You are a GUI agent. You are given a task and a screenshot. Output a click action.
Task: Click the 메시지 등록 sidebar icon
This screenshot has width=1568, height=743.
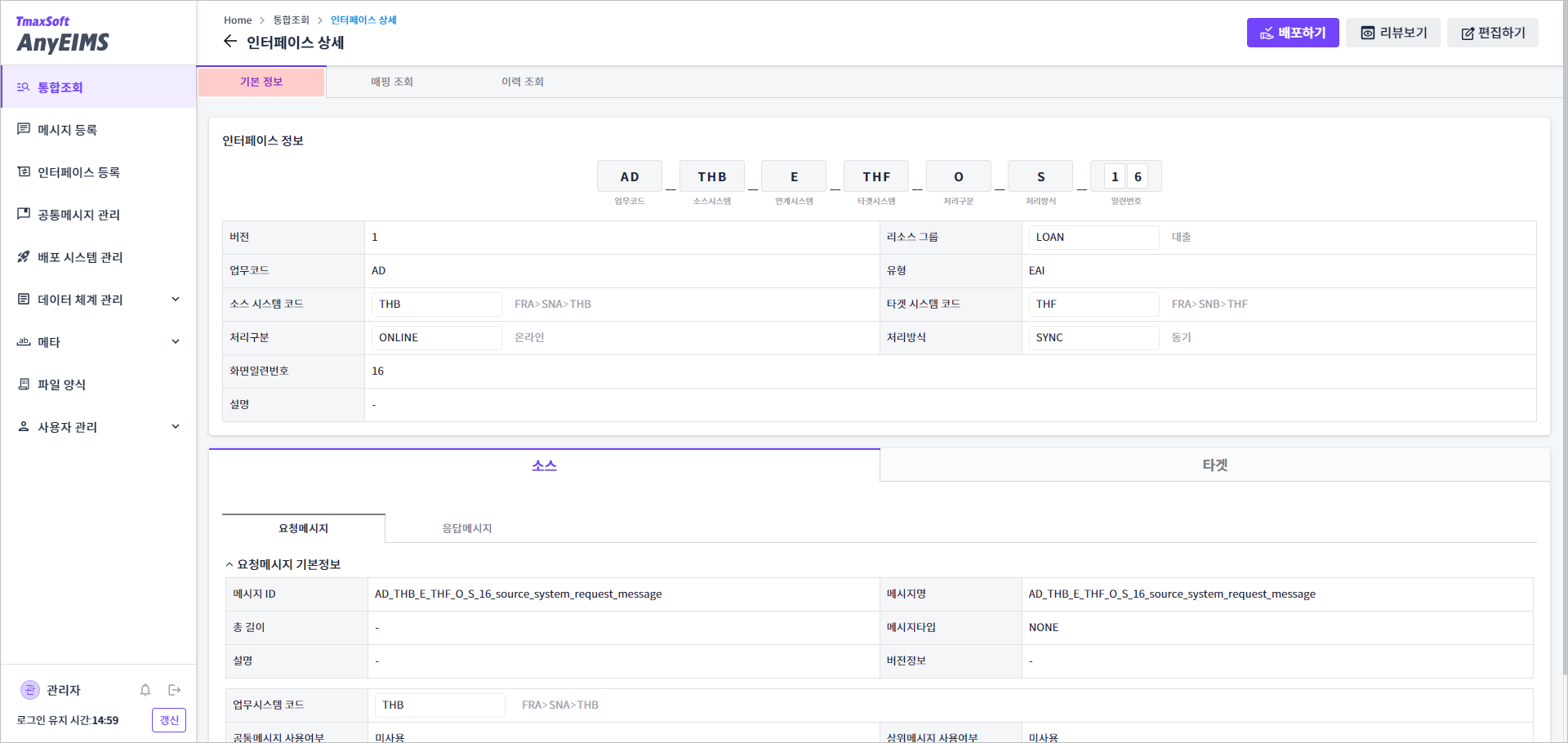(24, 130)
